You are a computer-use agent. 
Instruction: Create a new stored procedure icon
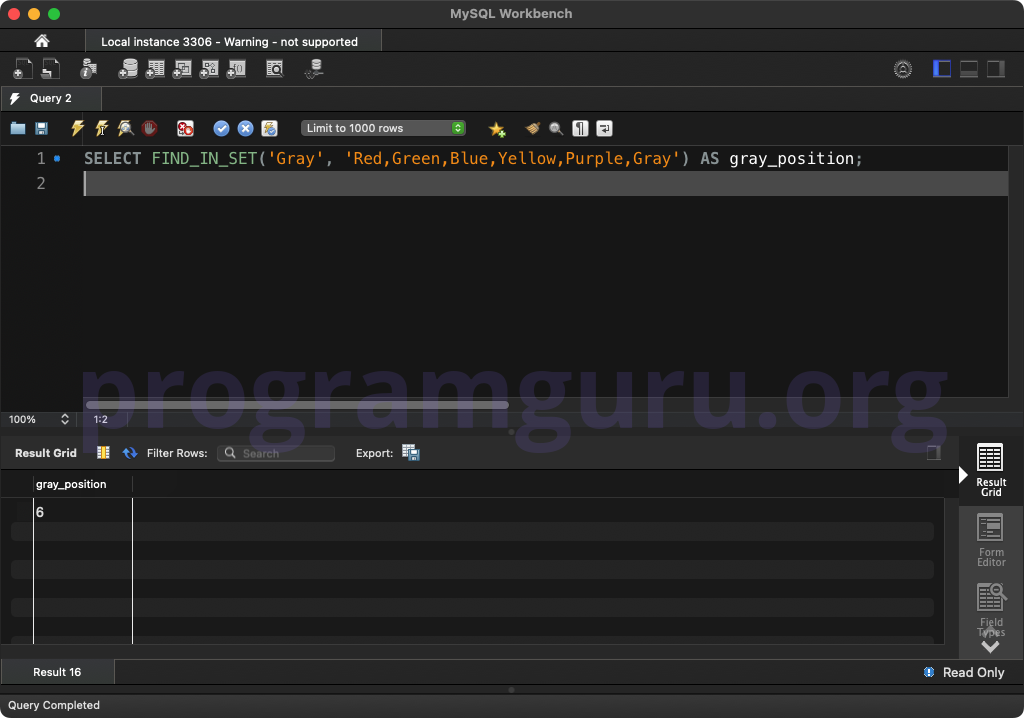point(209,69)
